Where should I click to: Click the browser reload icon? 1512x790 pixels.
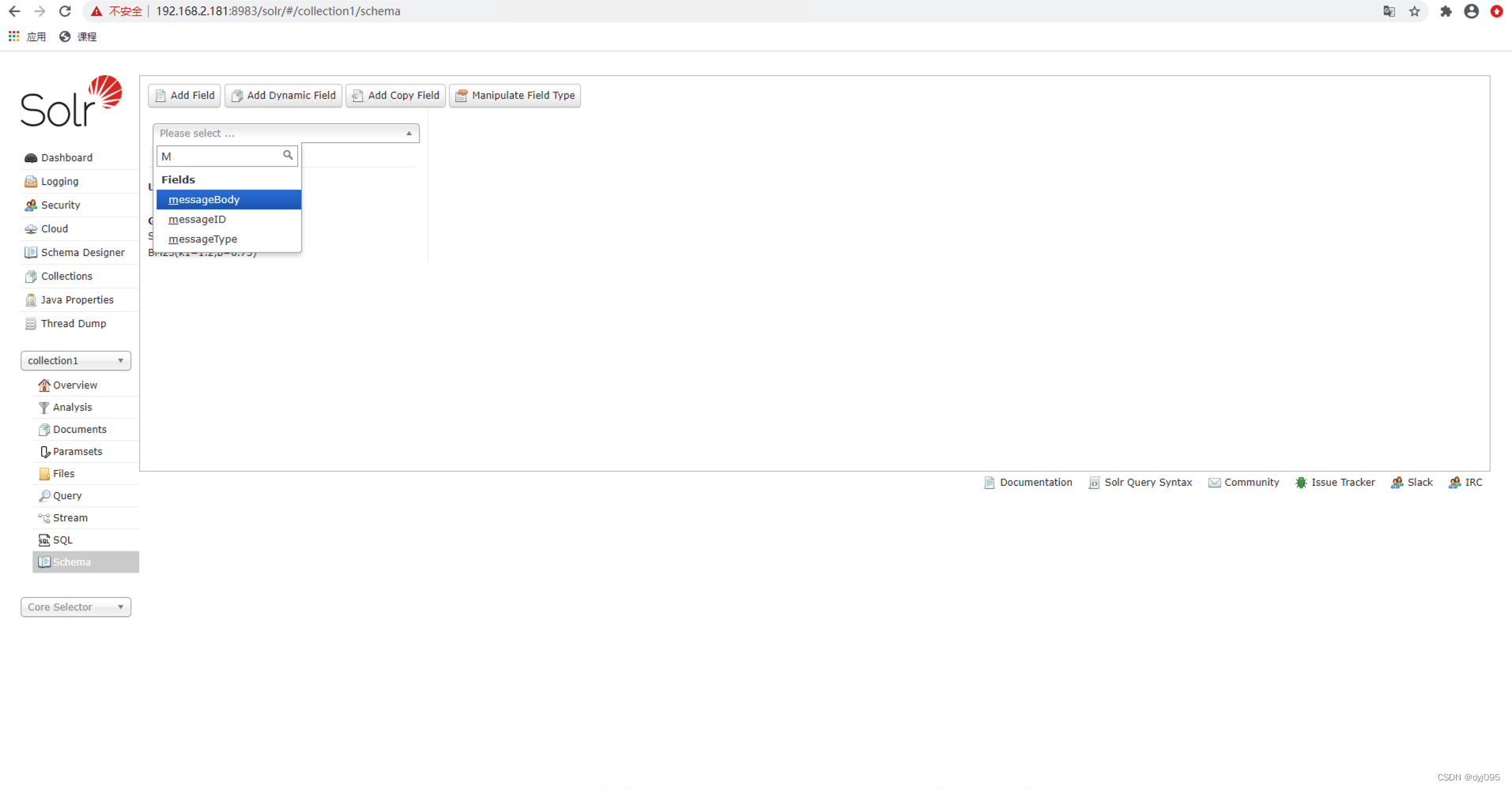[x=66, y=11]
